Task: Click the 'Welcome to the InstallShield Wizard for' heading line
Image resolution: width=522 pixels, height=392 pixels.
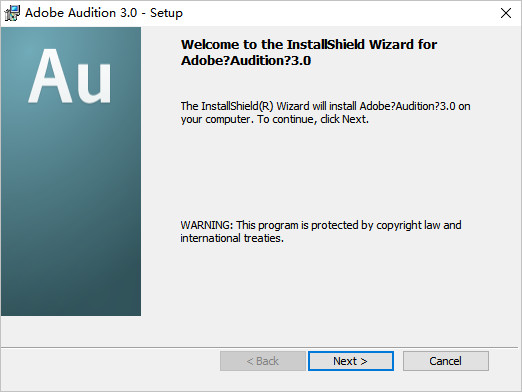Action: click(309, 44)
